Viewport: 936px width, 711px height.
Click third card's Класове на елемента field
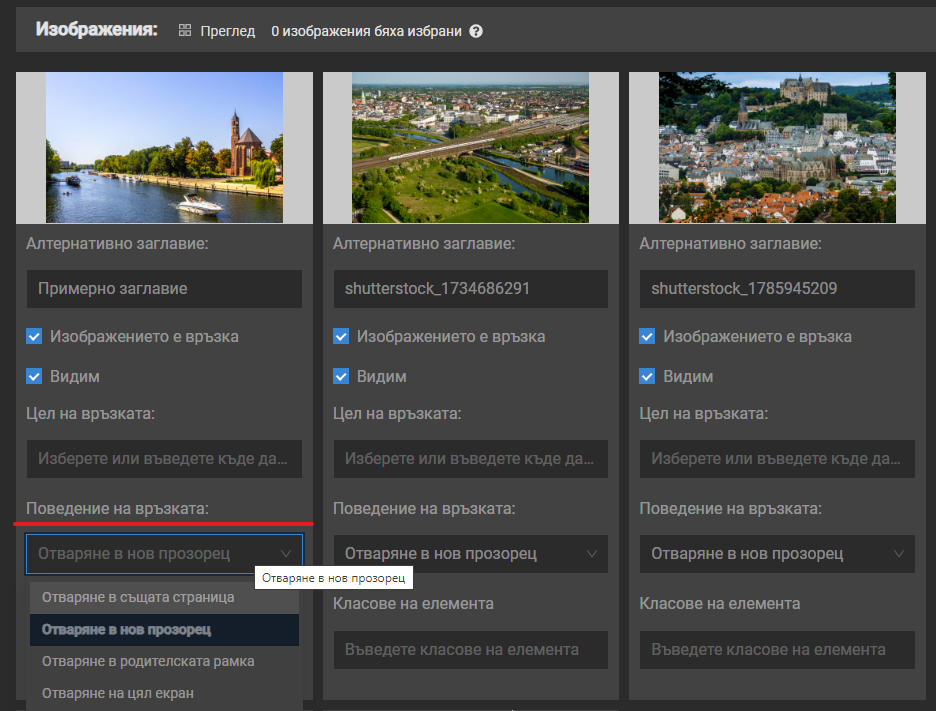[x=777, y=649]
